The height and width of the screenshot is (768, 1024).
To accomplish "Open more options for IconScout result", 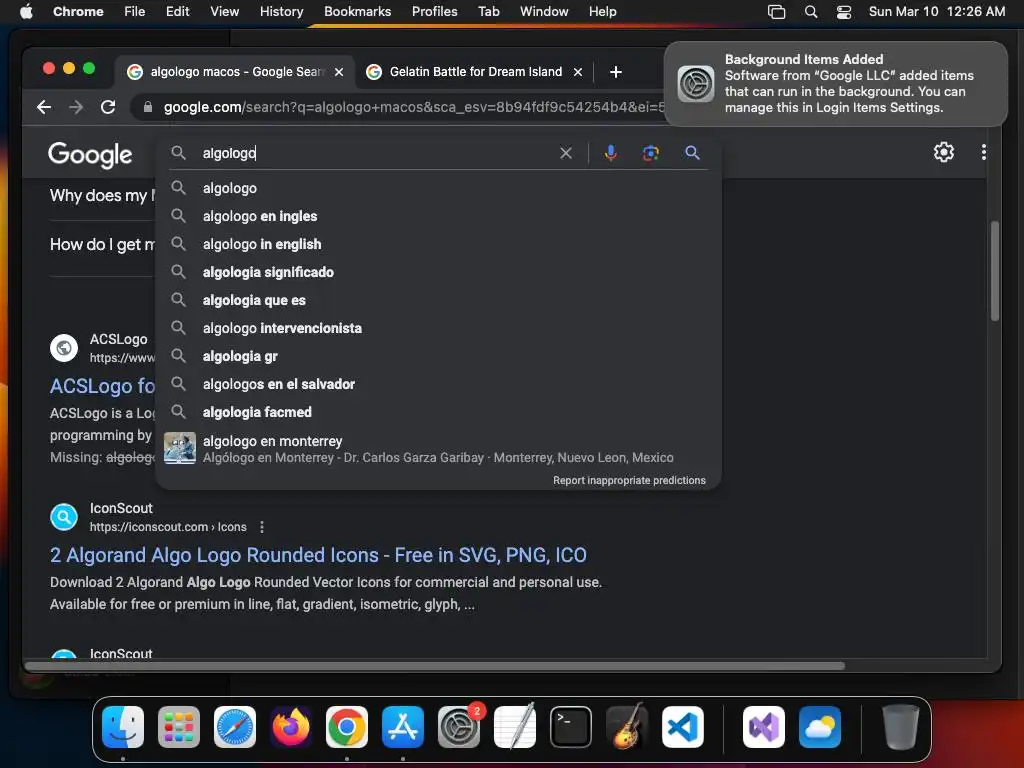I will 262,527.
